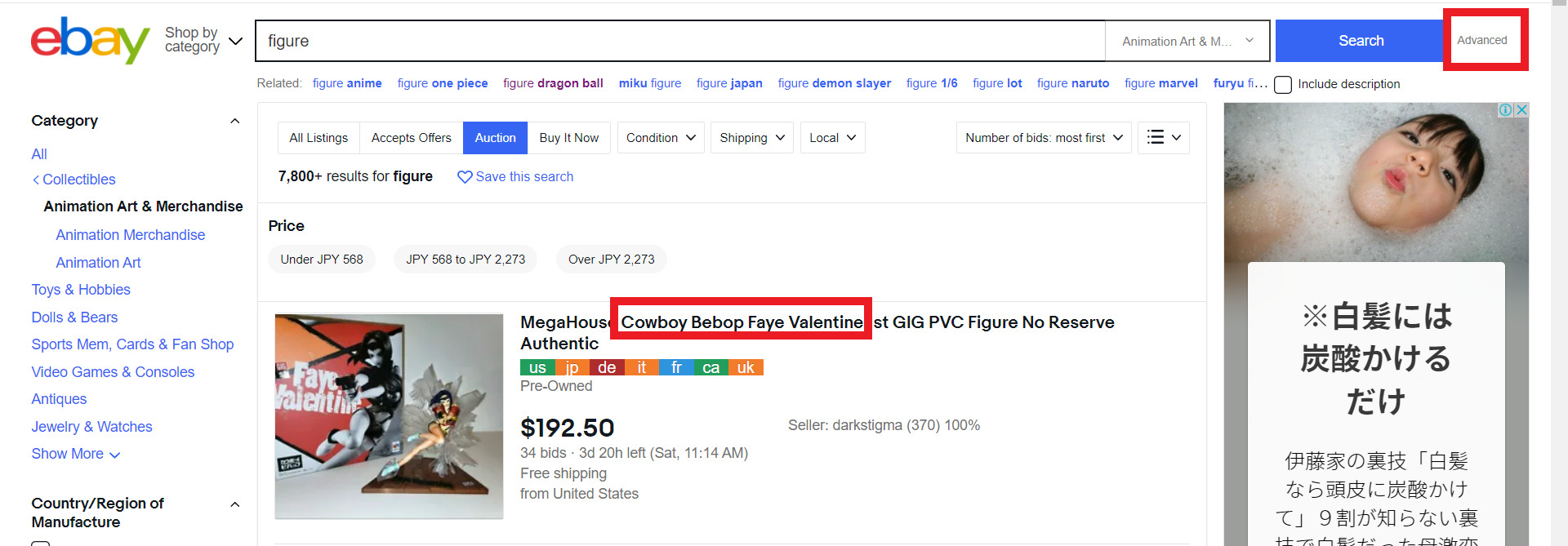
Task: Open the Condition filter dropdown
Action: coord(661,138)
